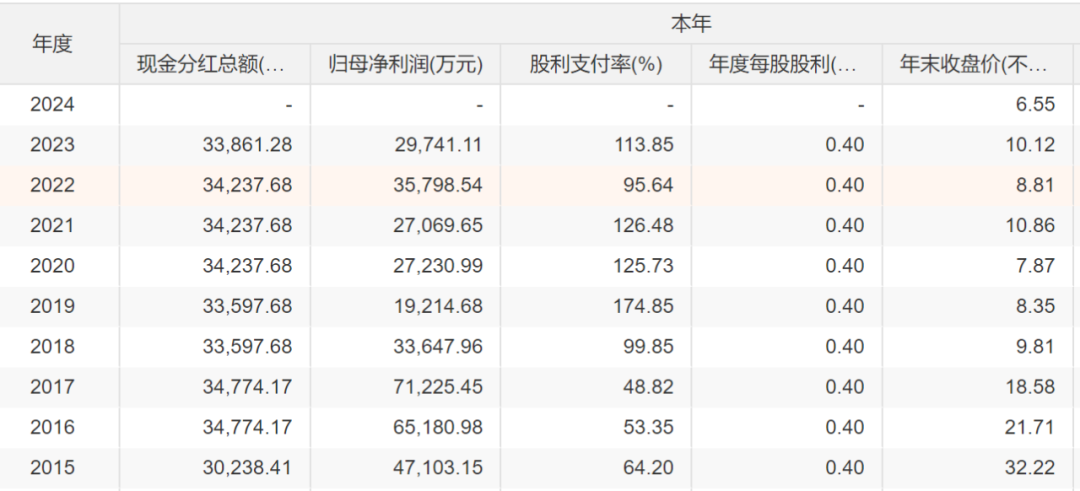Click the 本年 group header
This screenshot has height=491, width=1080.
690,23
